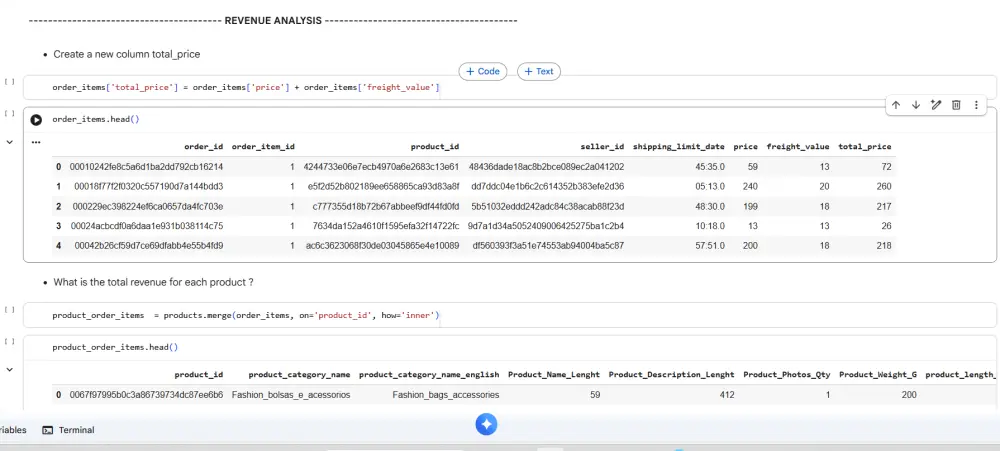Run the order_items.head() cell
The image size is (1000, 451).
tap(36, 119)
